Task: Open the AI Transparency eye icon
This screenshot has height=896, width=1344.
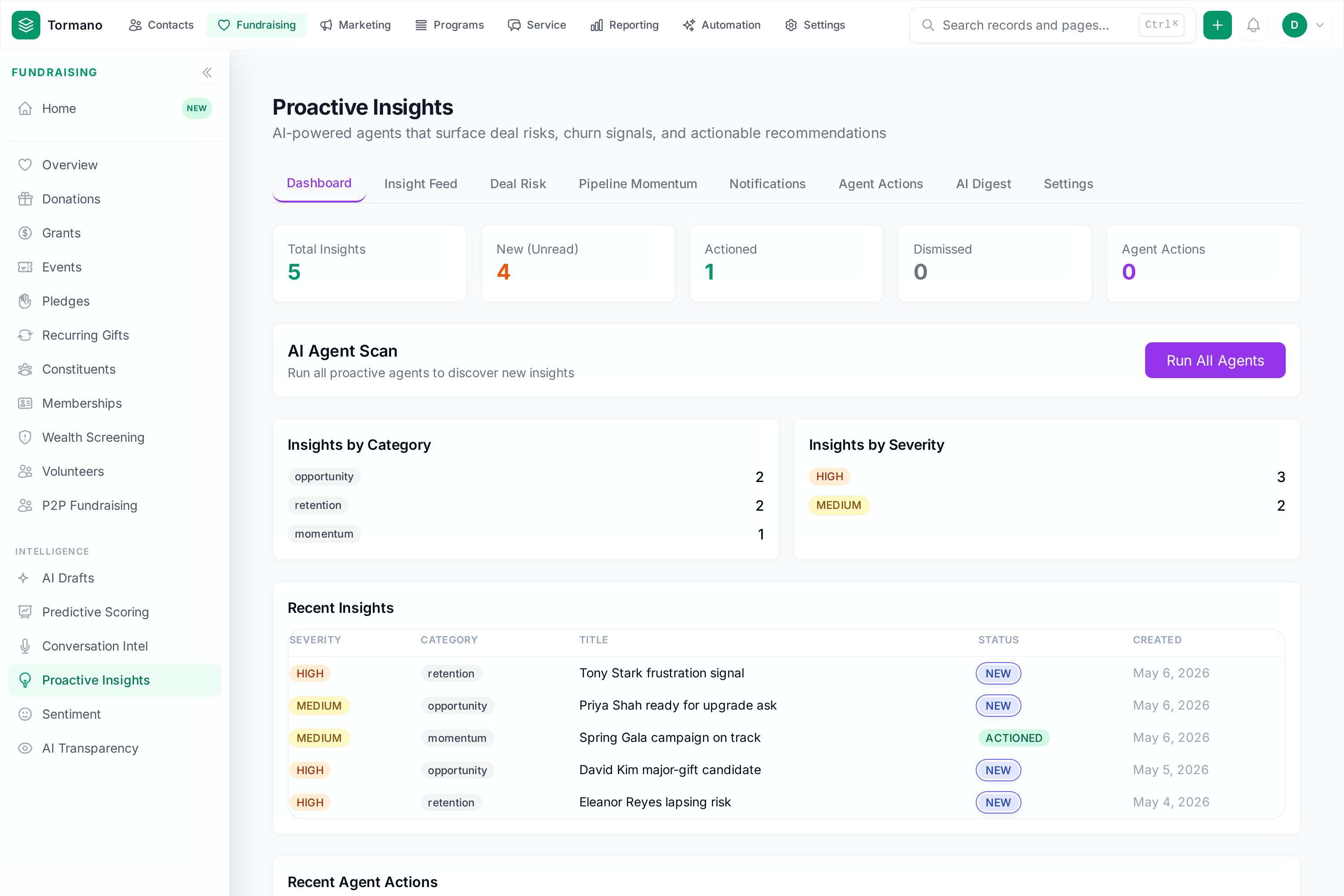Action: [x=25, y=748]
